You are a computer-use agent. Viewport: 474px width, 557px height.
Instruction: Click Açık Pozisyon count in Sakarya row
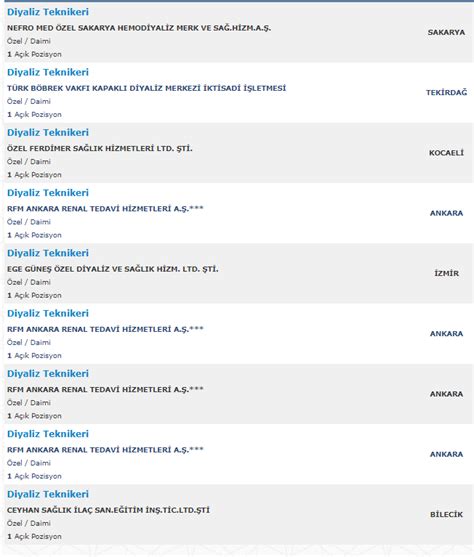click(34, 54)
